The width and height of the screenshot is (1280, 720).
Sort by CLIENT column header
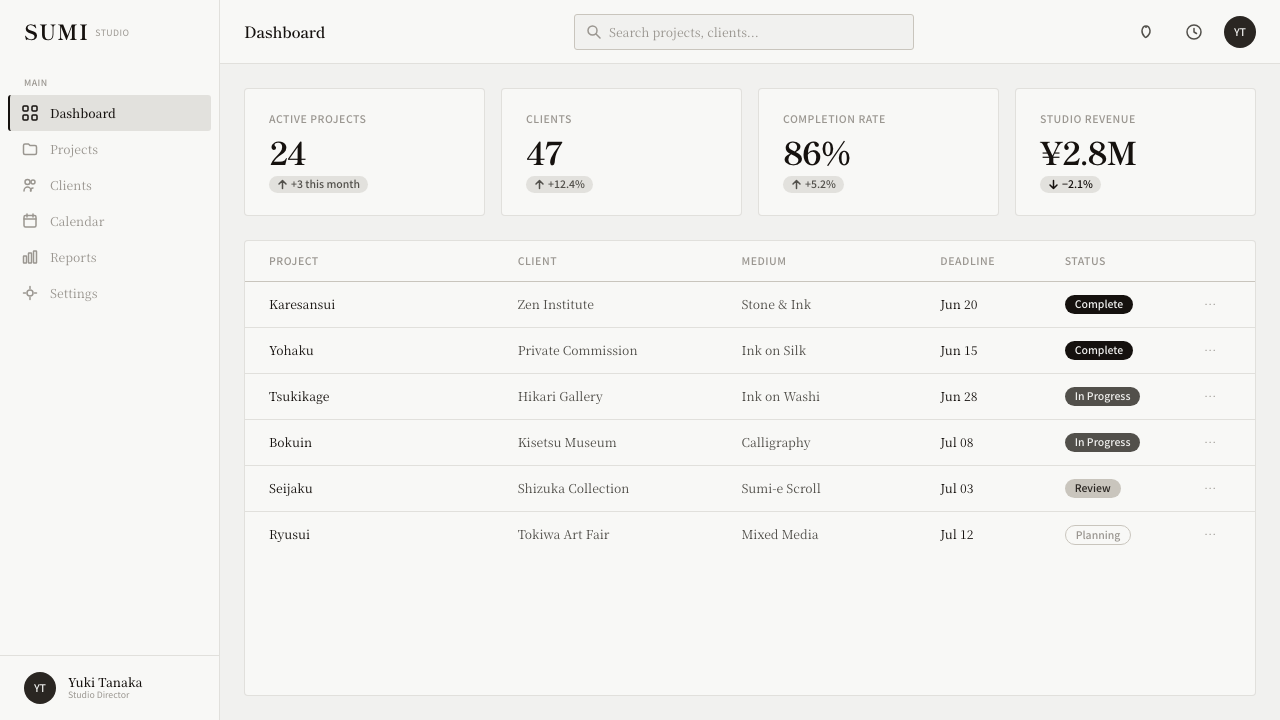click(x=537, y=261)
